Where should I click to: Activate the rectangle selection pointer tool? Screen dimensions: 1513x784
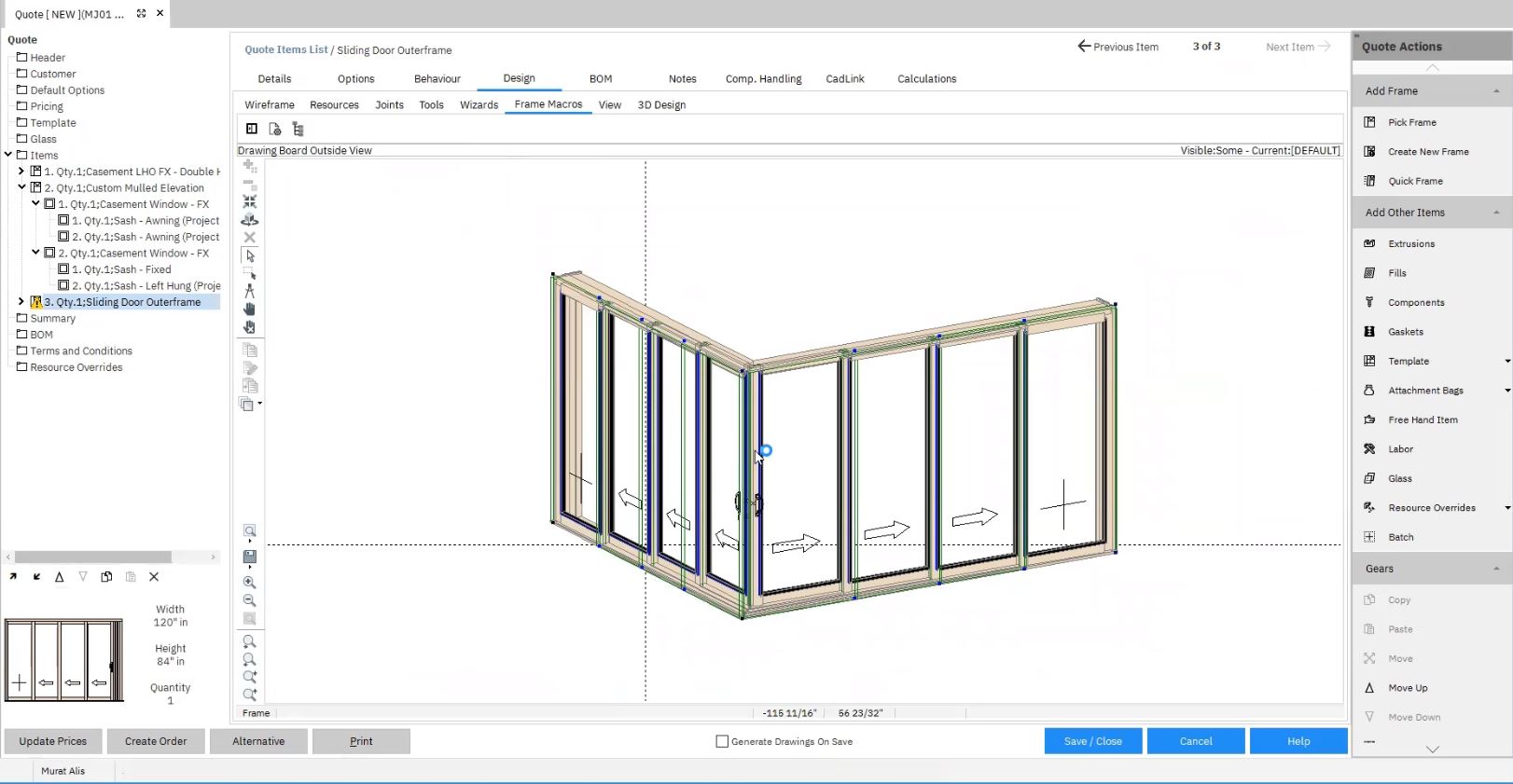tap(249, 273)
